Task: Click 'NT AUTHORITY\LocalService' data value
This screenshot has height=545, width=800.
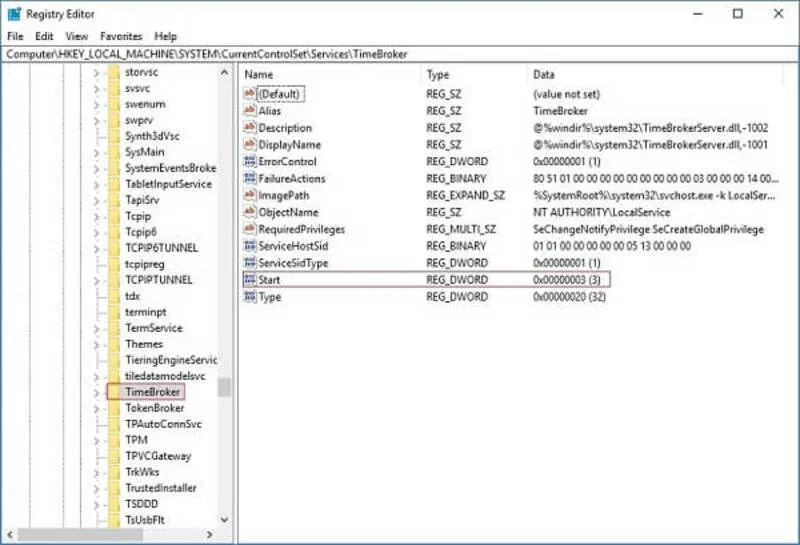Action: click(x=602, y=212)
